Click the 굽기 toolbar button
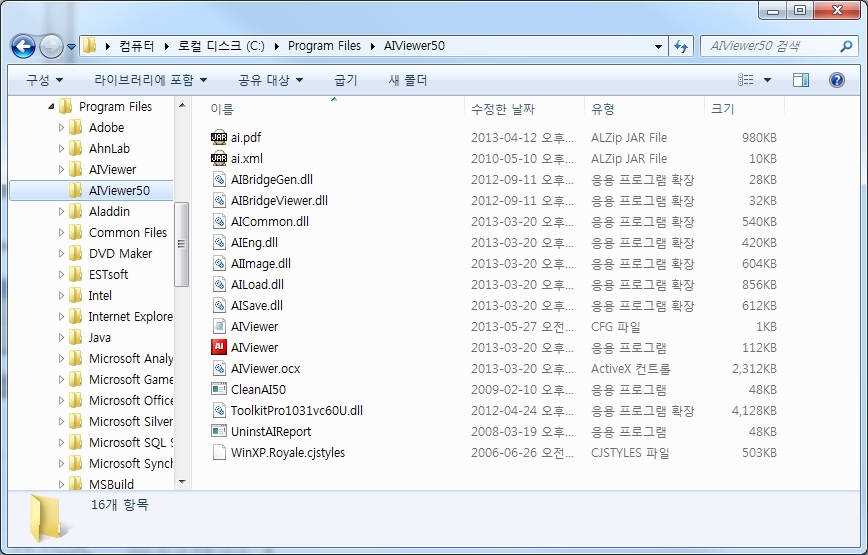The width and height of the screenshot is (868, 555). [x=346, y=80]
